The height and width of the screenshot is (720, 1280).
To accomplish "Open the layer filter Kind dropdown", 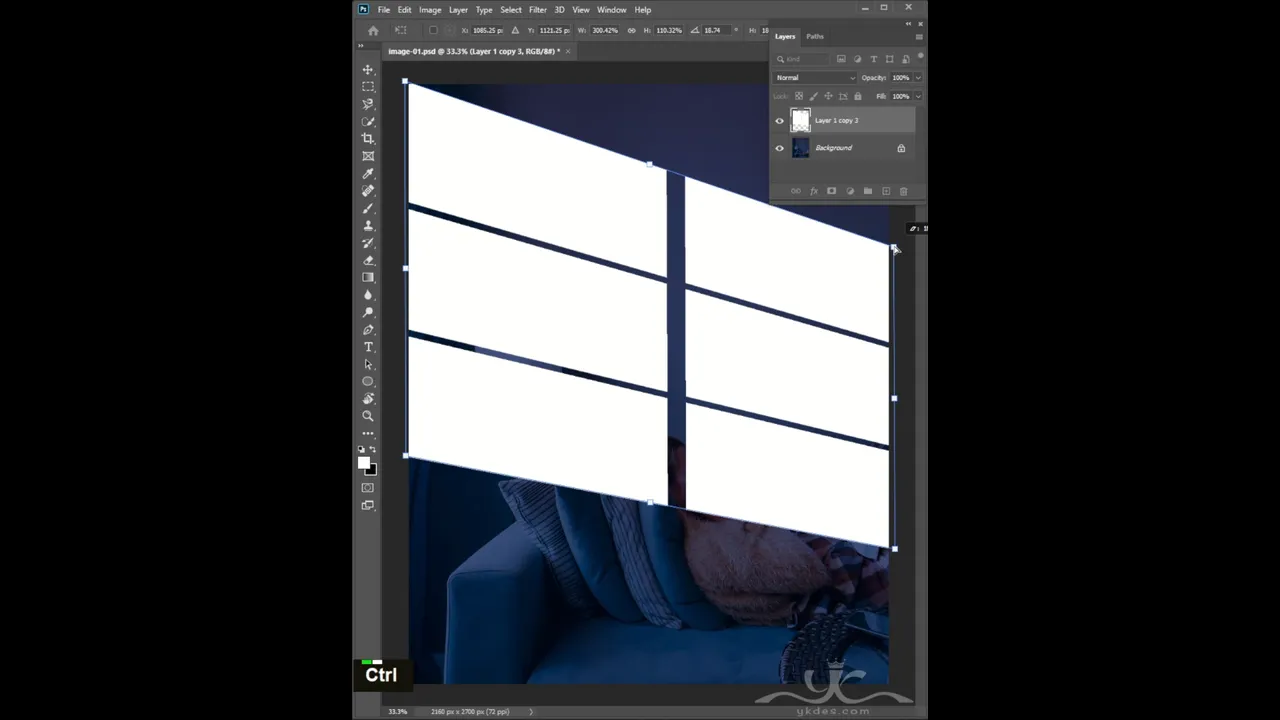I will 803,59.
